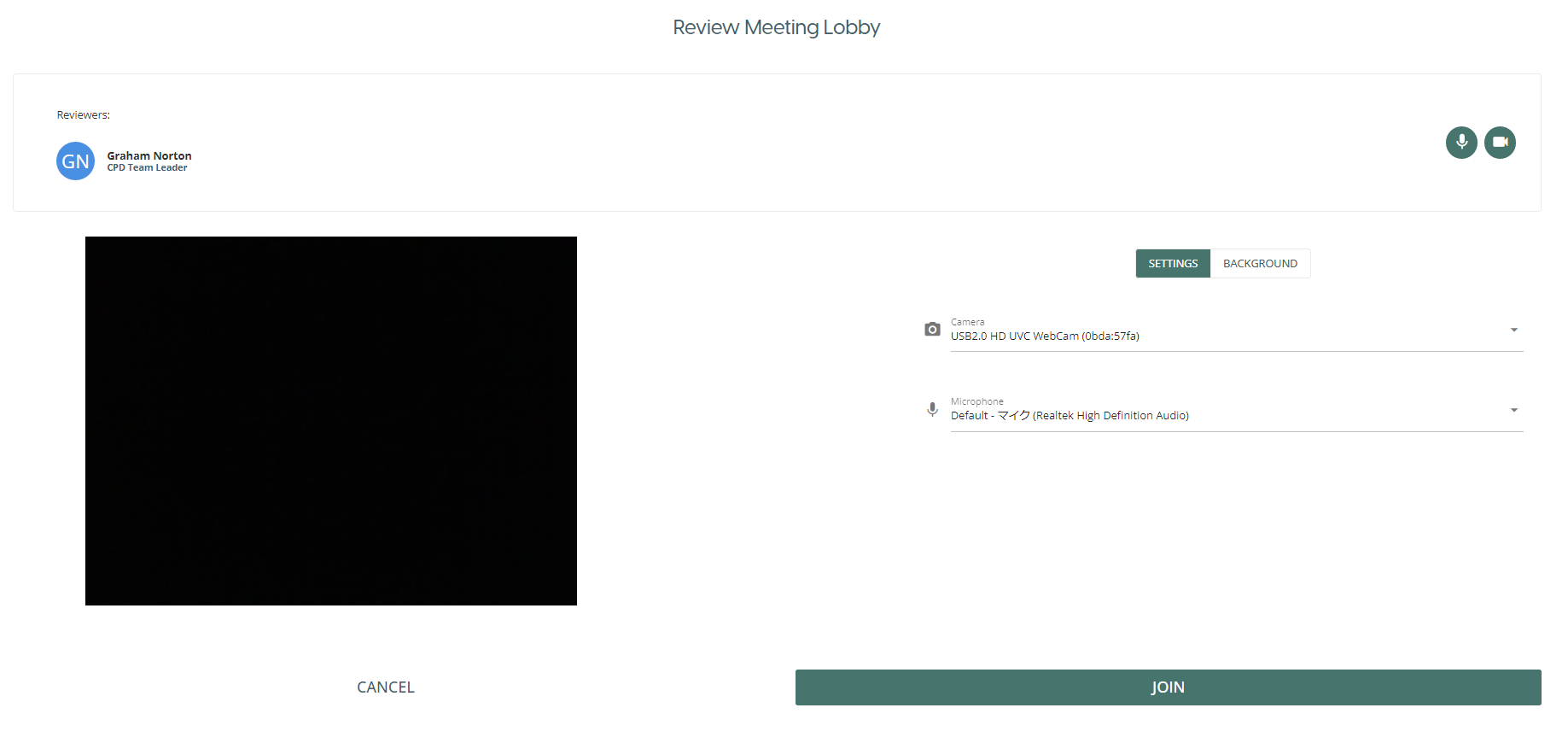1568x737 pixels.
Task: Click the small Camera field label
Action: point(967,322)
